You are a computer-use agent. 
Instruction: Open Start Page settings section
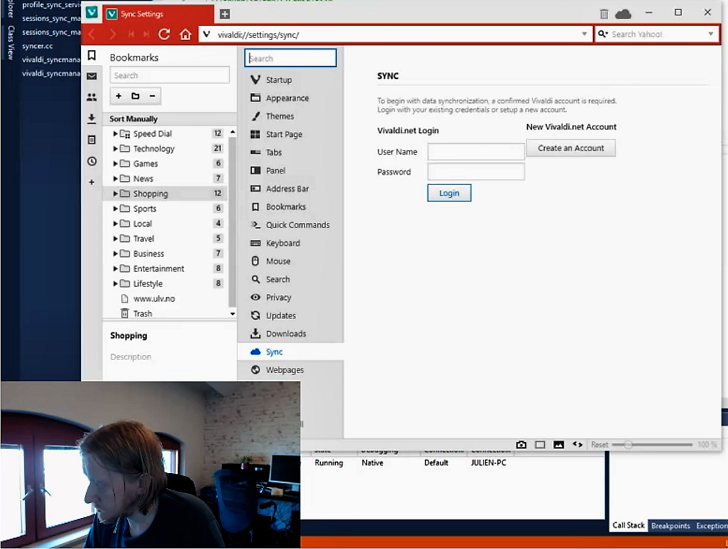pos(290,134)
